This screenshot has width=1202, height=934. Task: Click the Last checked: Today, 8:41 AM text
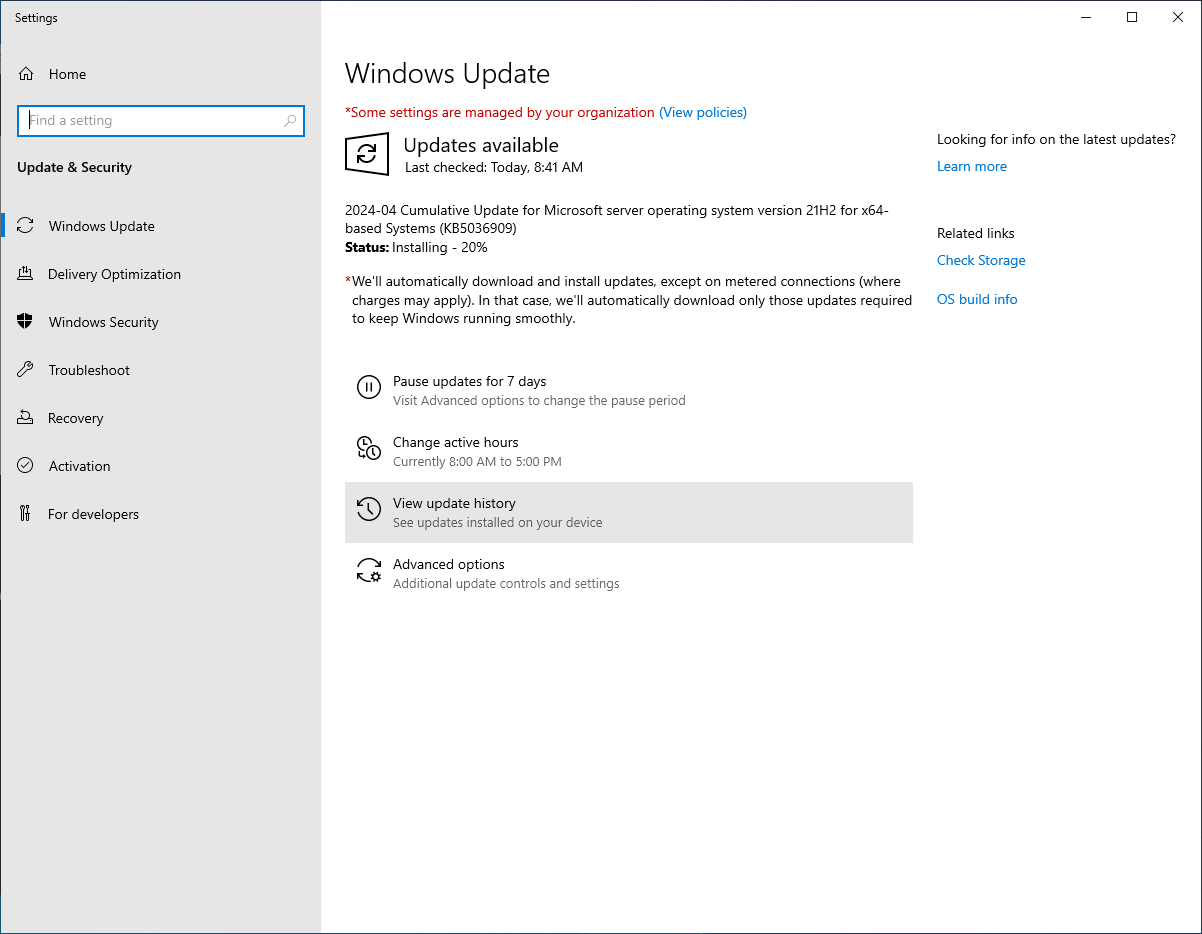(494, 167)
